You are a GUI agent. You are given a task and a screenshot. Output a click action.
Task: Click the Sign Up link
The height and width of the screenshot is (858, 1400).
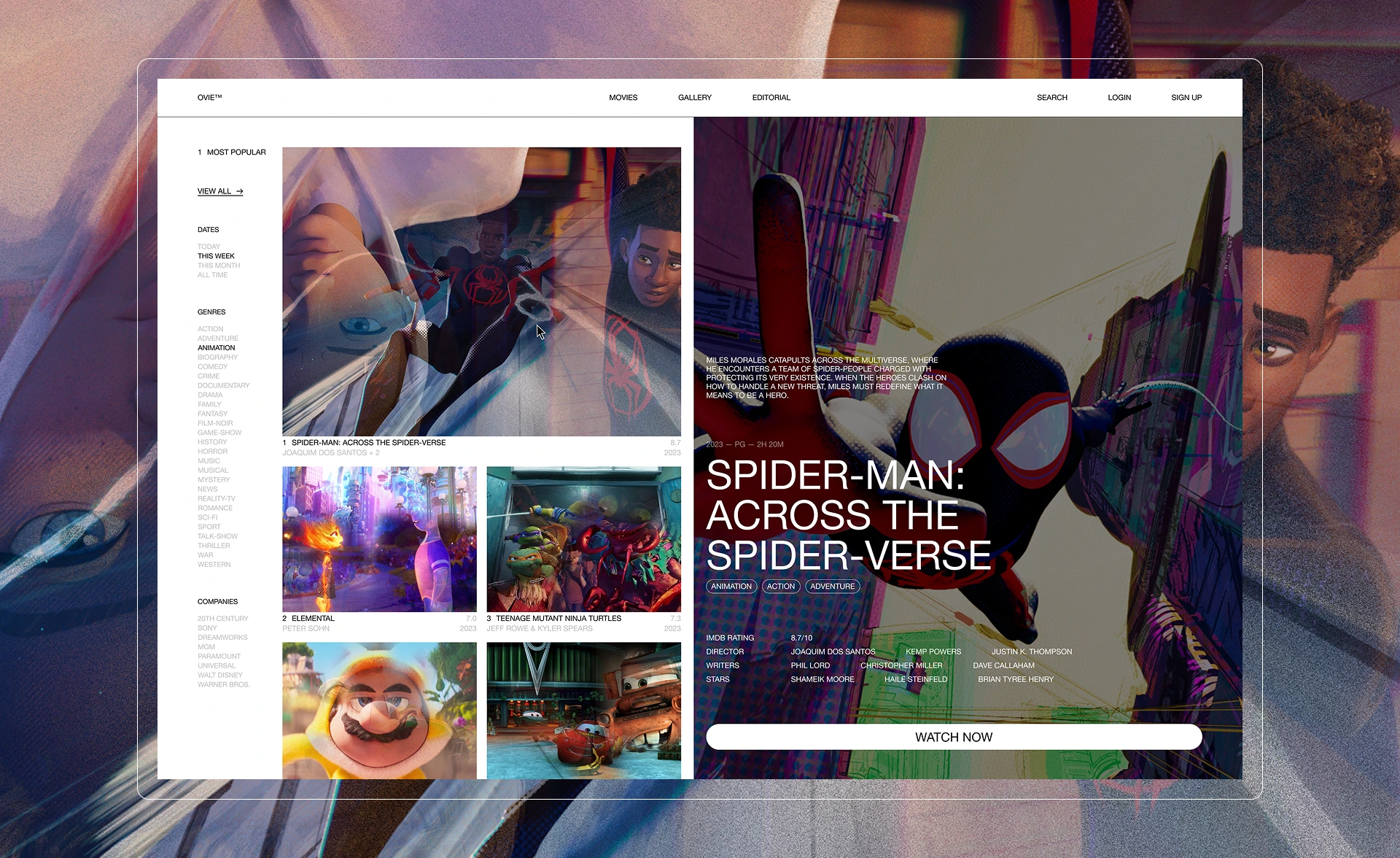(x=1186, y=98)
